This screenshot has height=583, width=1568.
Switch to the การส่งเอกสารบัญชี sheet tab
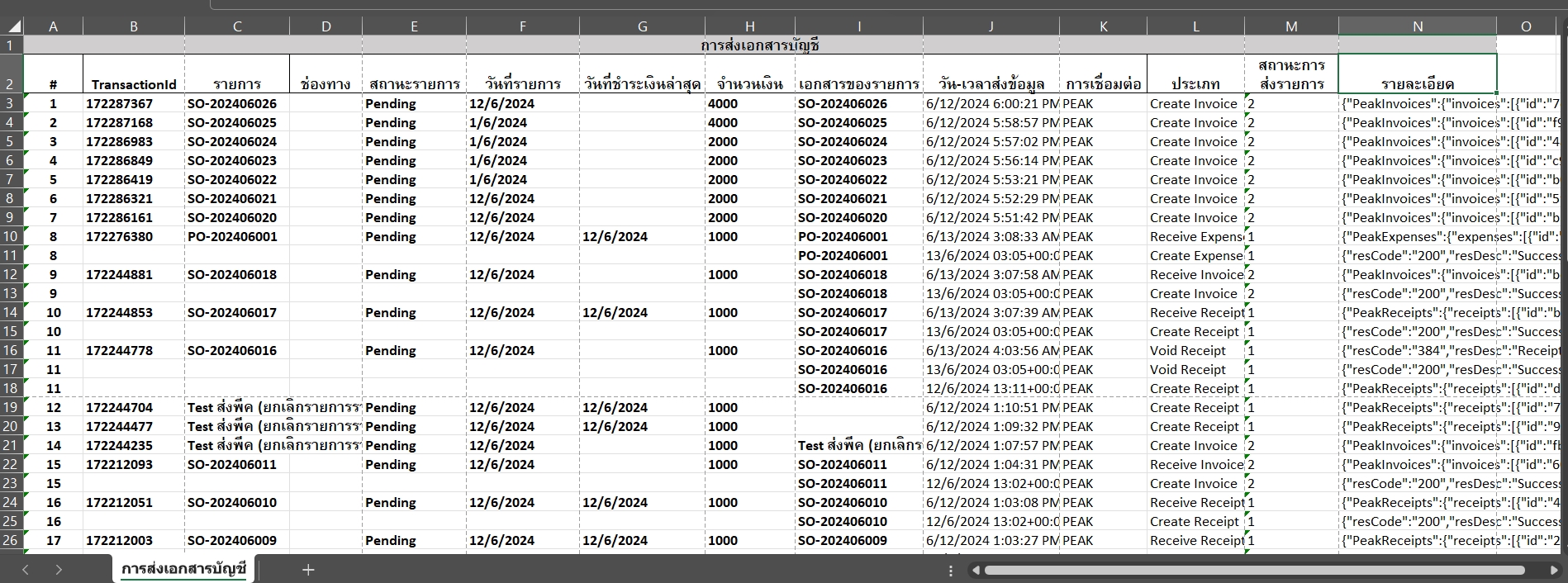183,570
